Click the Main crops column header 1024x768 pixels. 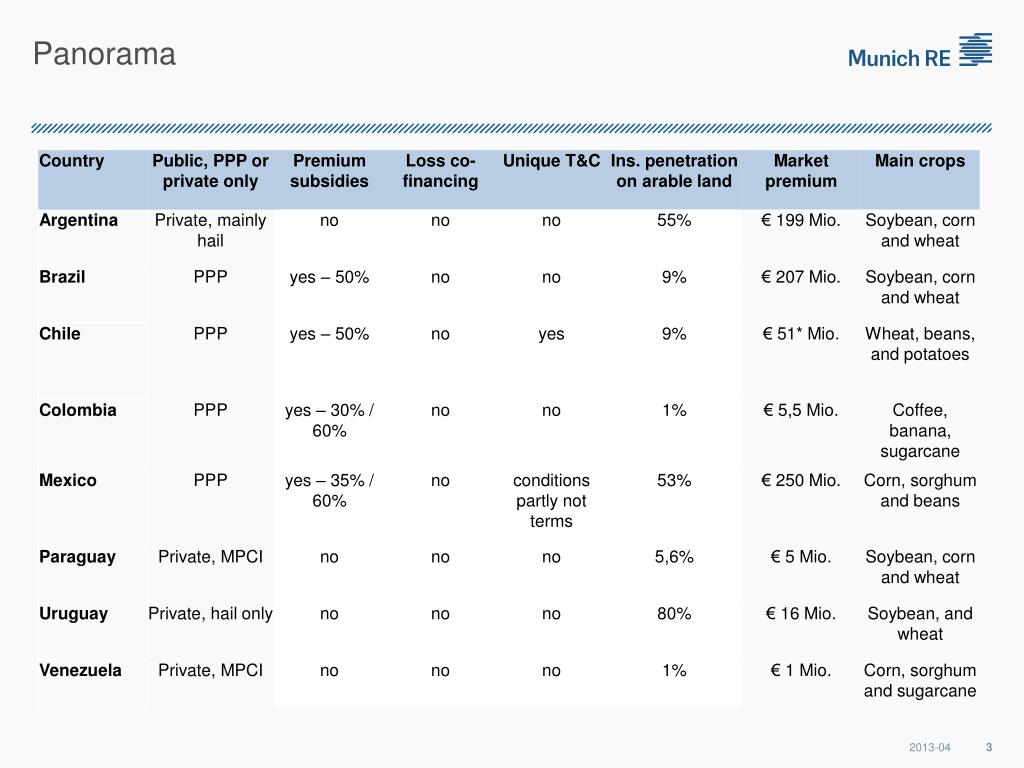pyautogui.click(x=919, y=161)
